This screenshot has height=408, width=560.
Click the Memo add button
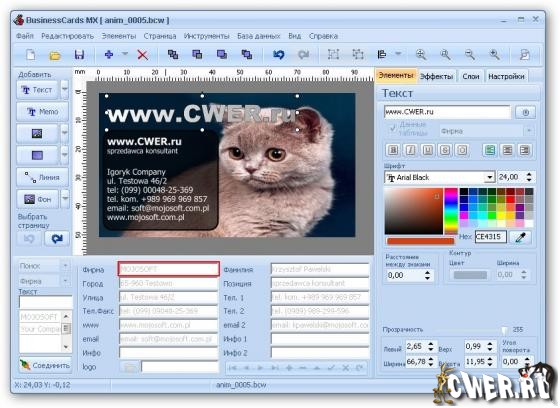pyautogui.click(x=42, y=112)
